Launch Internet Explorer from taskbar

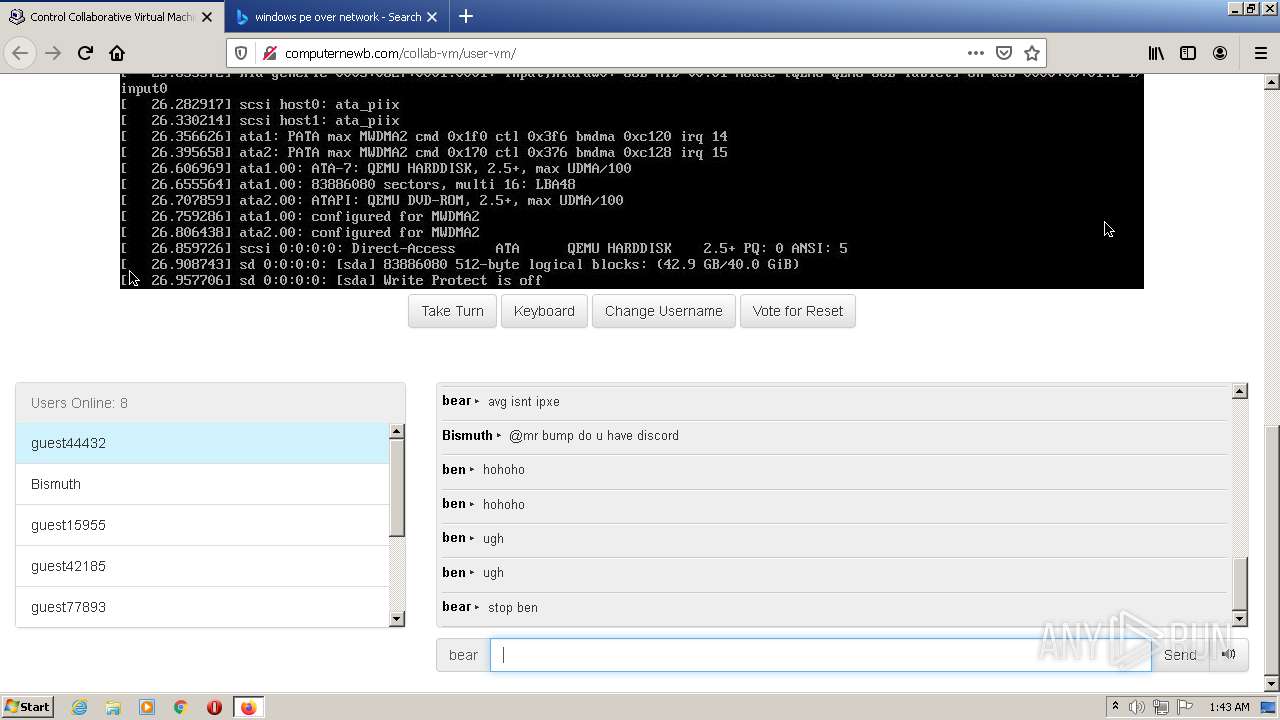click(79, 707)
